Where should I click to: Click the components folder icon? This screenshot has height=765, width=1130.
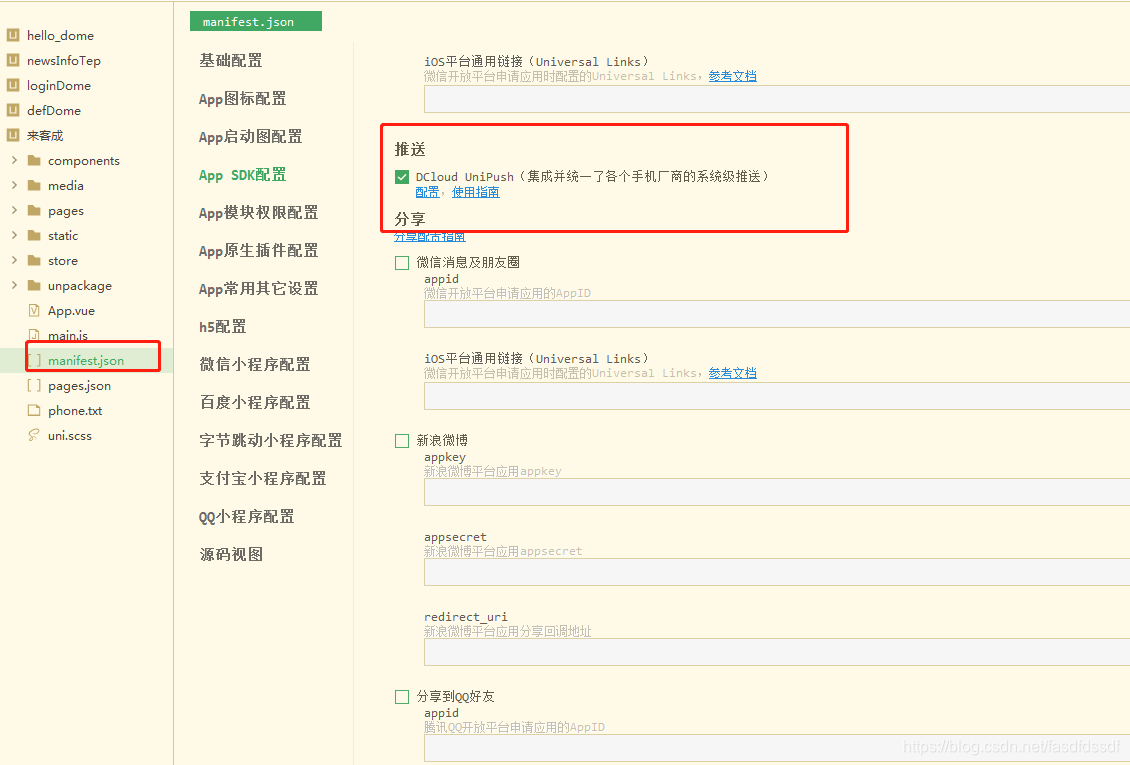(34, 160)
